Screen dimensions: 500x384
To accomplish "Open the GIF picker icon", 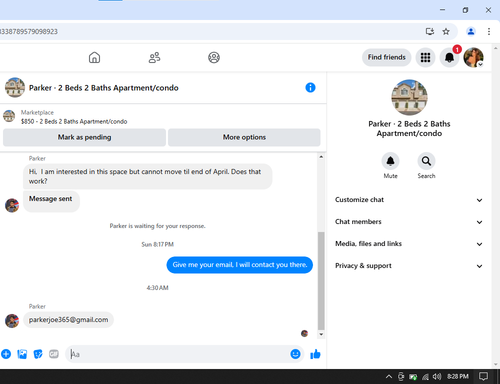I will [x=54, y=354].
